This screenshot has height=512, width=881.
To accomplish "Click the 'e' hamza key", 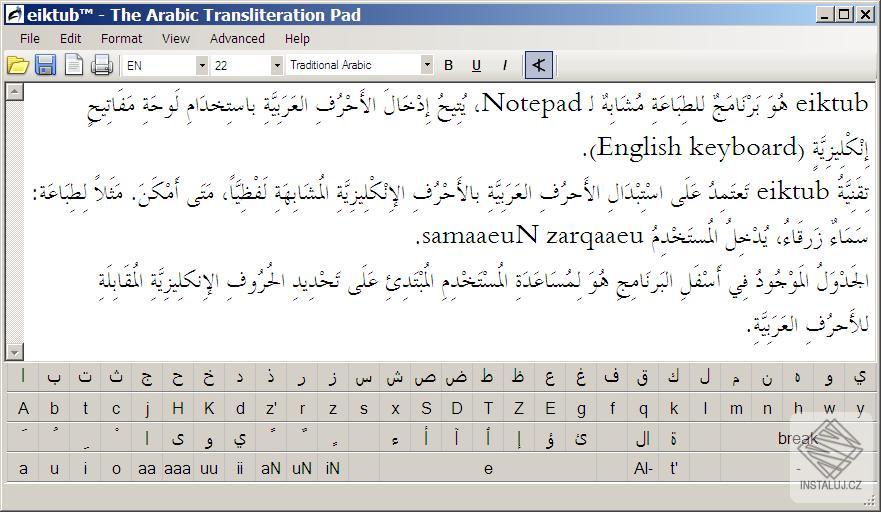I will click(x=488, y=468).
